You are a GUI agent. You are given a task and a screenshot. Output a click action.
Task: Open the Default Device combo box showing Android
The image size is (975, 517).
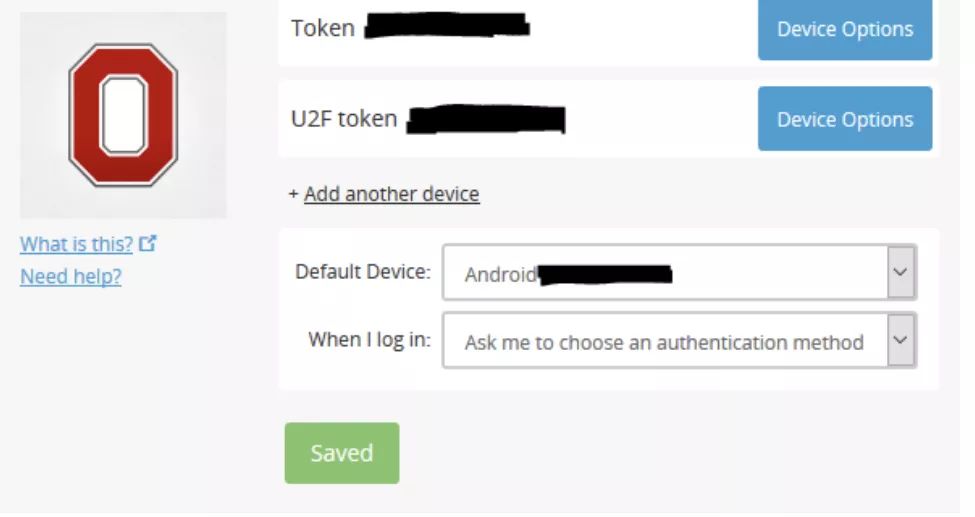coord(665,272)
